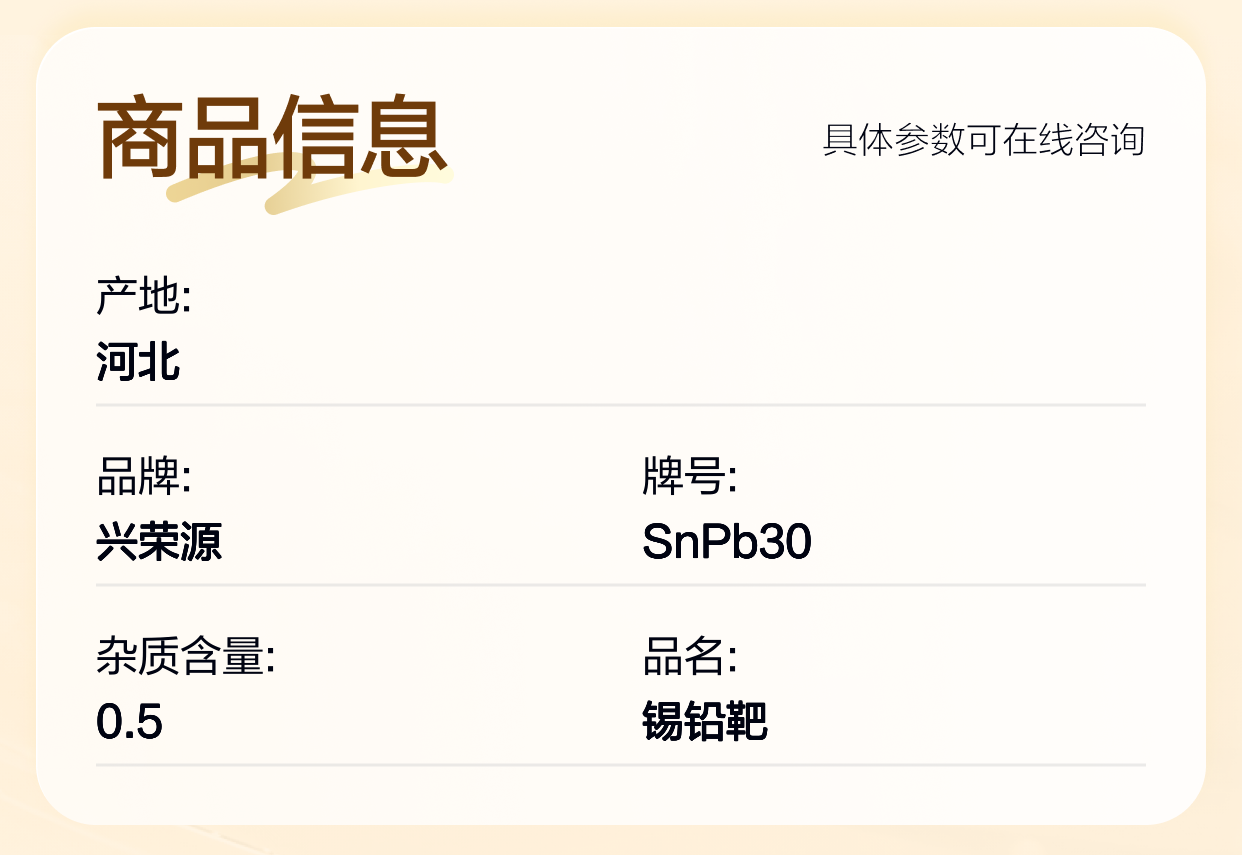Click the 商品信息 heading
1242x855 pixels.
click(x=272, y=138)
